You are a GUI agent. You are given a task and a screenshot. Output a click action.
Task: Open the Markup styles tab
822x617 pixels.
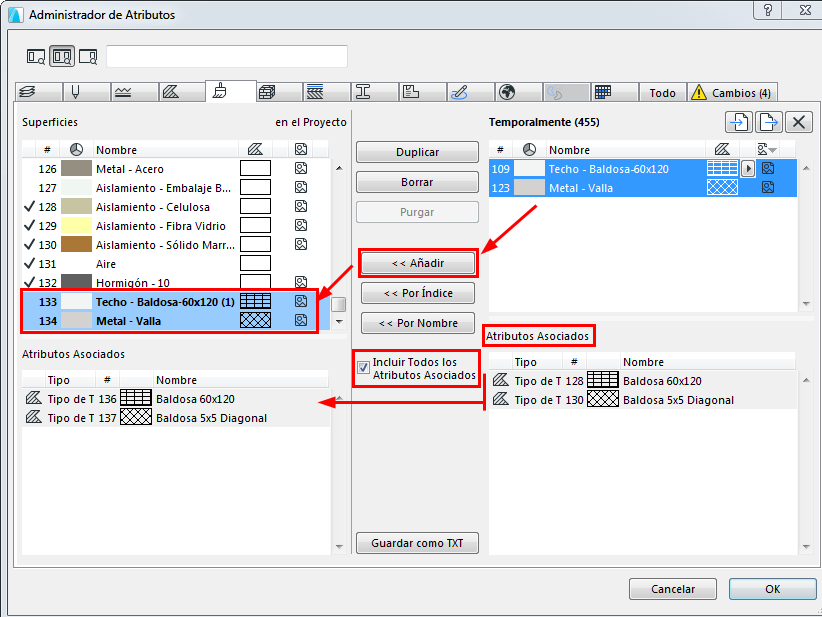point(470,92)
